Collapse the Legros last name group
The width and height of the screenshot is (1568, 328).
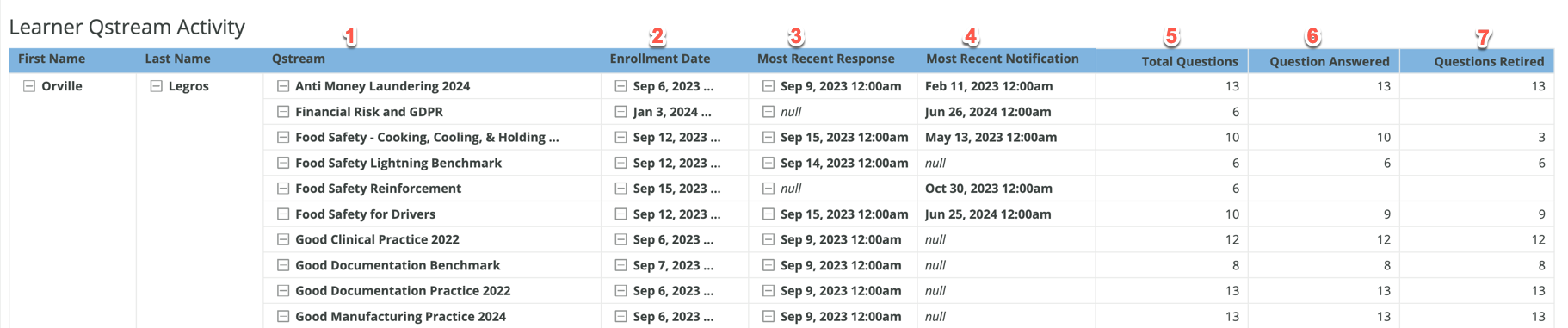pos(157,86)
